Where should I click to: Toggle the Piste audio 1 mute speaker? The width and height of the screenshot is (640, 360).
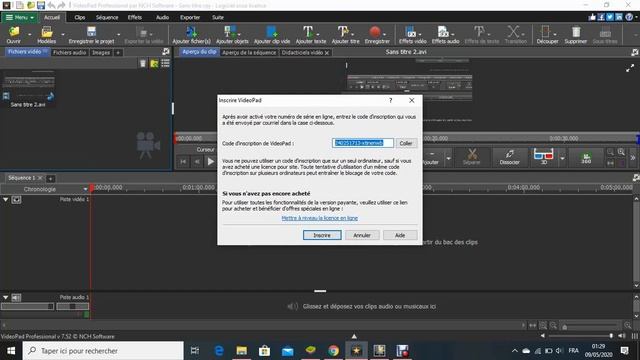click(16, 298)
